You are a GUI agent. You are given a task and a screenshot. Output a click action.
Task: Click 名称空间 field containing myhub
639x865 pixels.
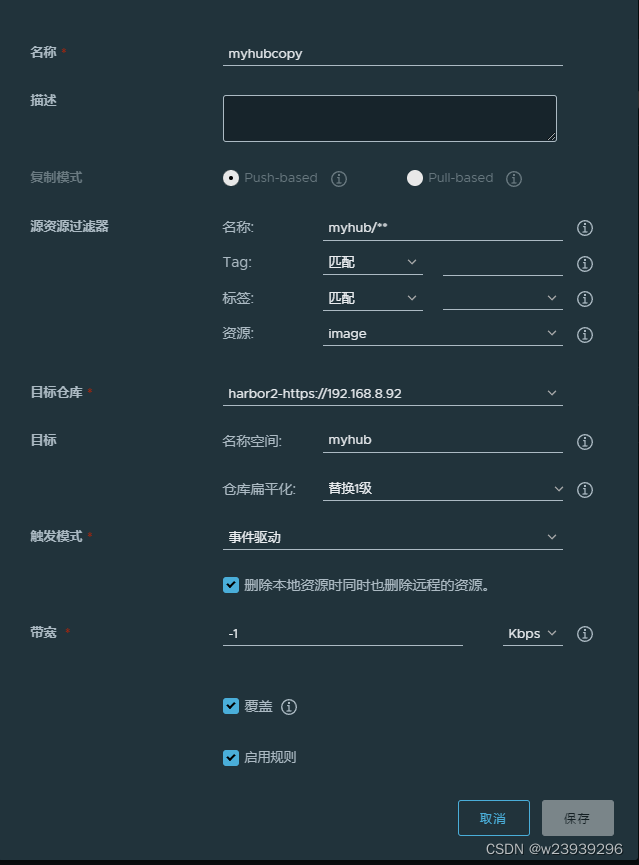pos(443,440)
